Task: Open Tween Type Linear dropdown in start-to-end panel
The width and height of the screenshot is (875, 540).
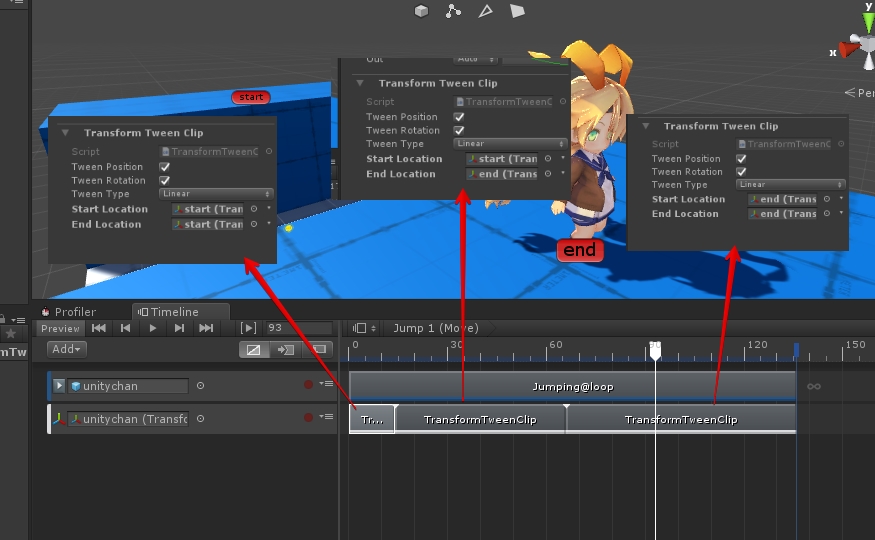Action: 510,143
